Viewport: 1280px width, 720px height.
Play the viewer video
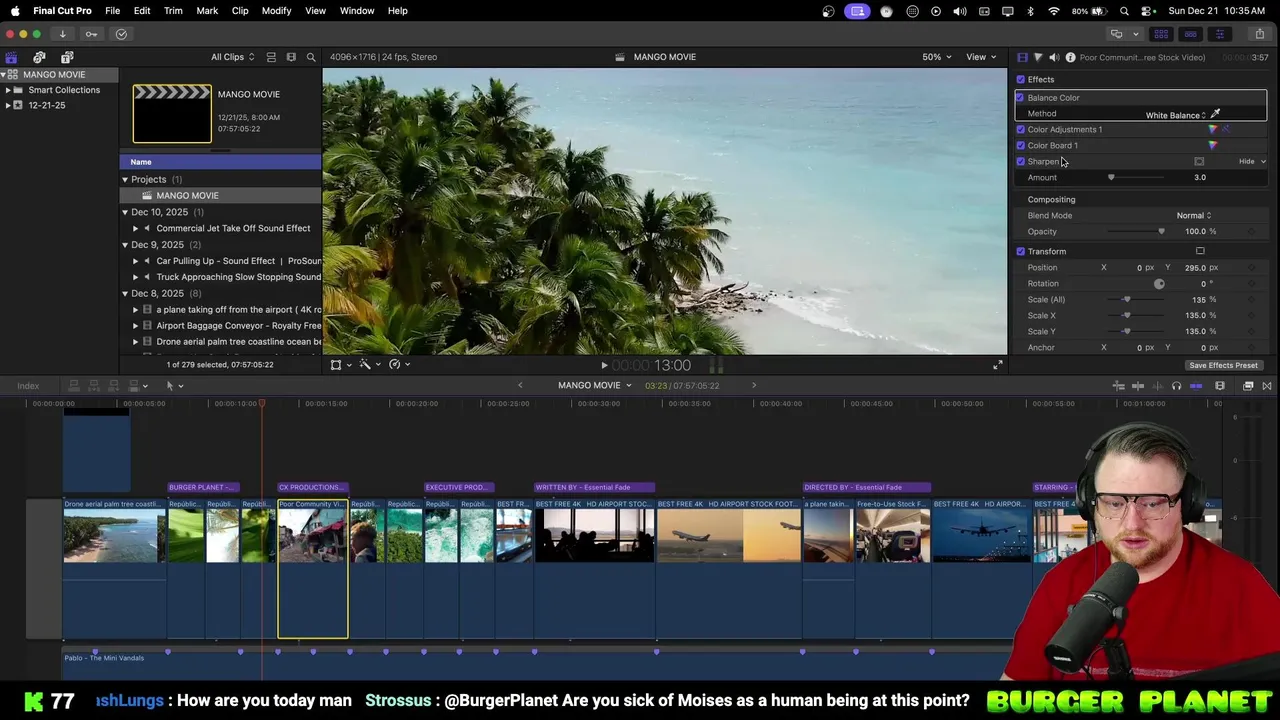(604, 365)
